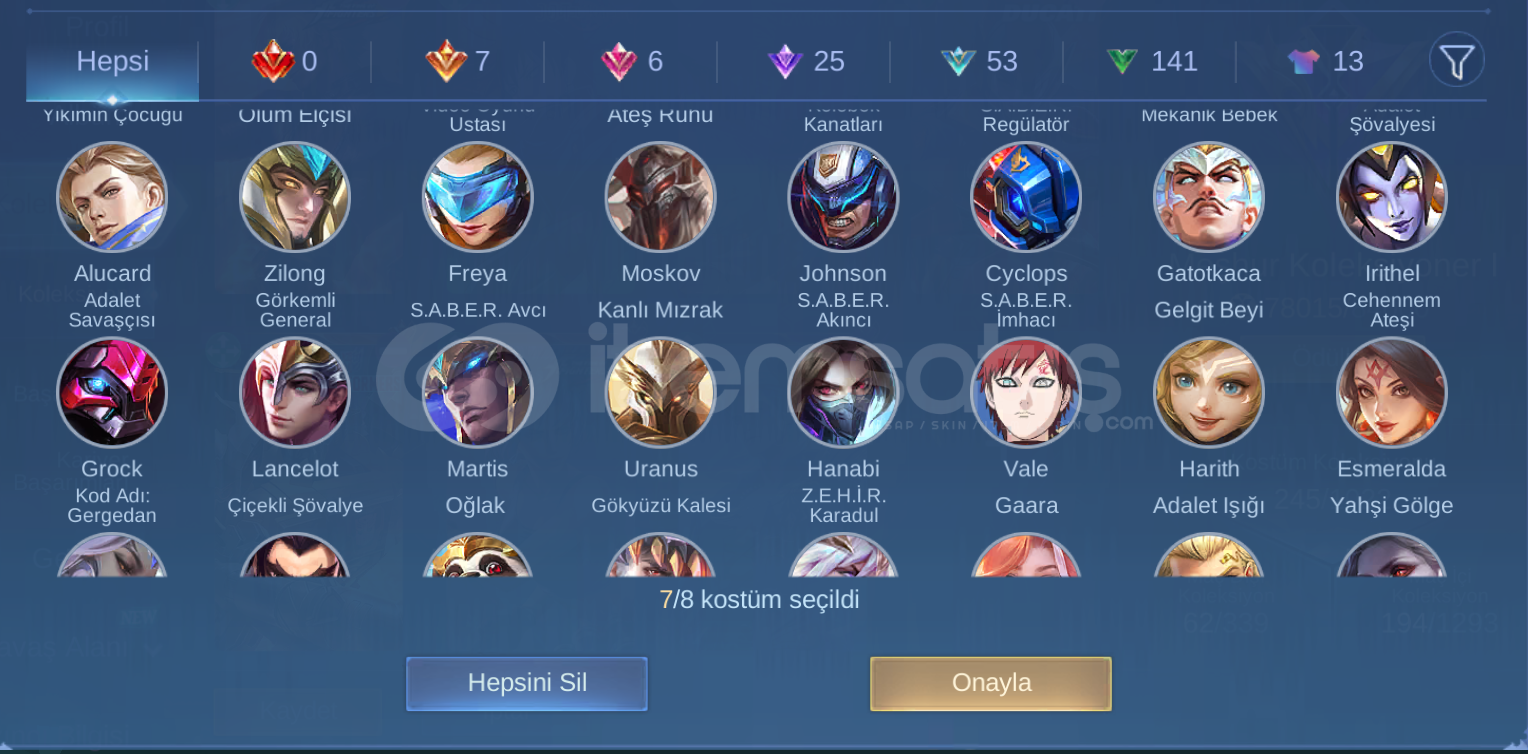Select Moskov's Kanlı Mızrak portrait
Screen dimensions: 1528x754
tap(660, 197)
